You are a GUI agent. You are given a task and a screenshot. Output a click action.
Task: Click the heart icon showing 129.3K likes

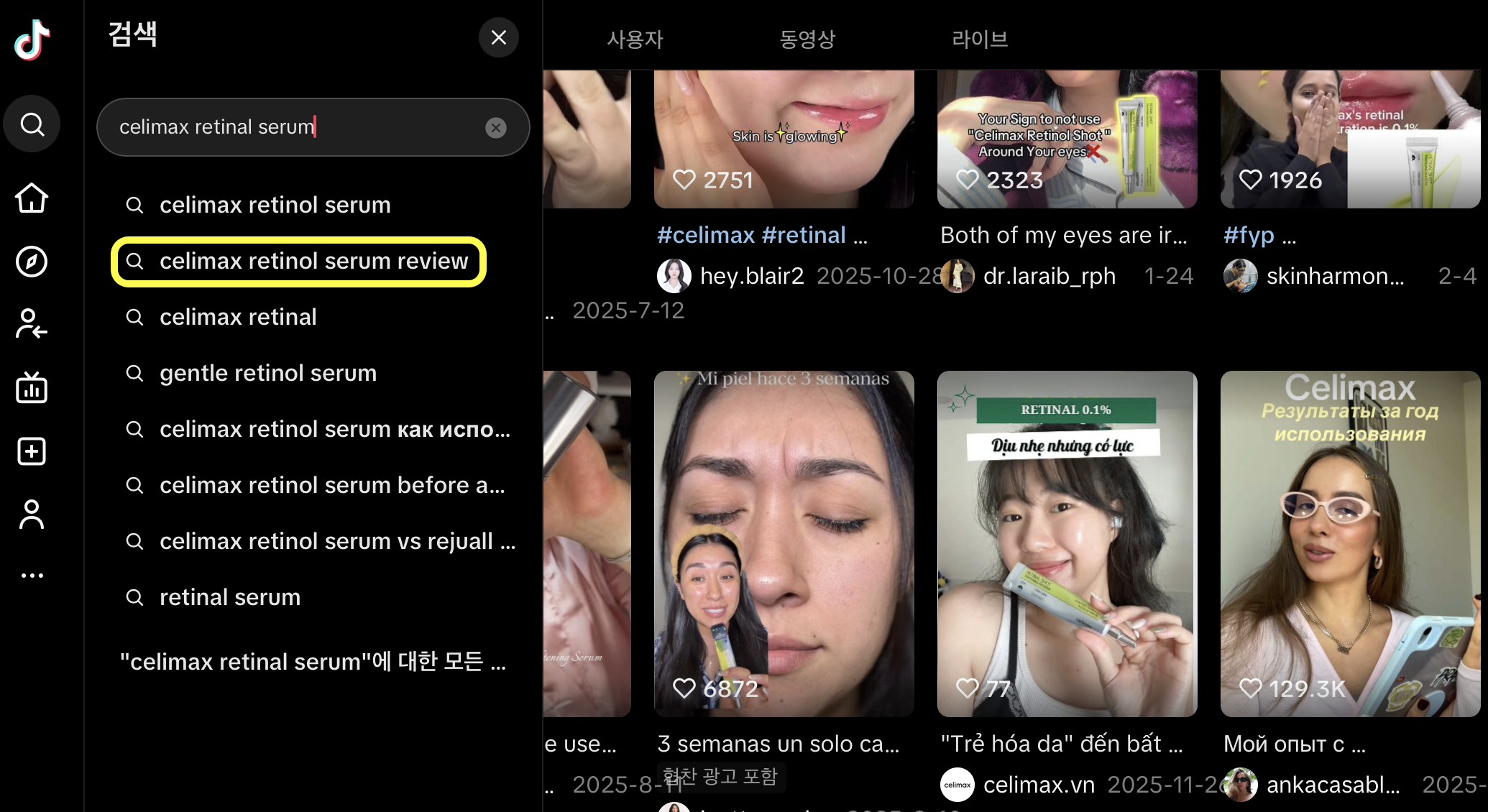pyautogui.click(x=1251, y=688)
